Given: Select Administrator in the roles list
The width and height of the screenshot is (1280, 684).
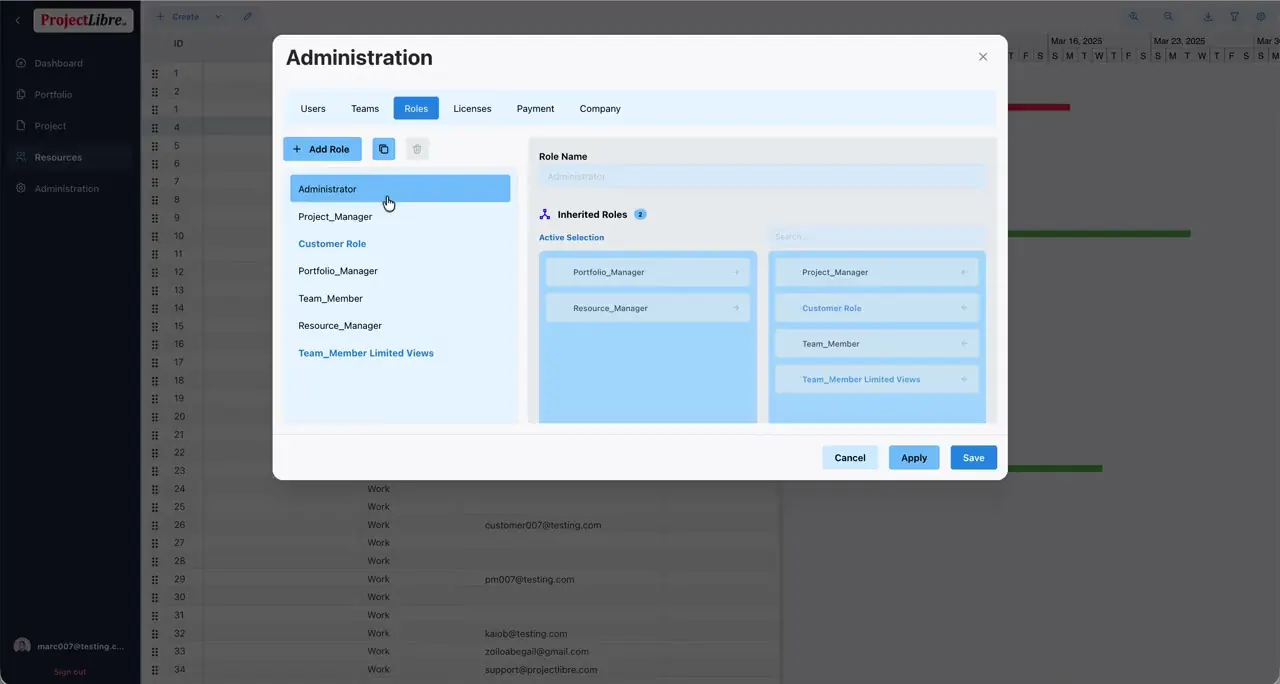Looking at the screenshot, I should tap(400, 189).
